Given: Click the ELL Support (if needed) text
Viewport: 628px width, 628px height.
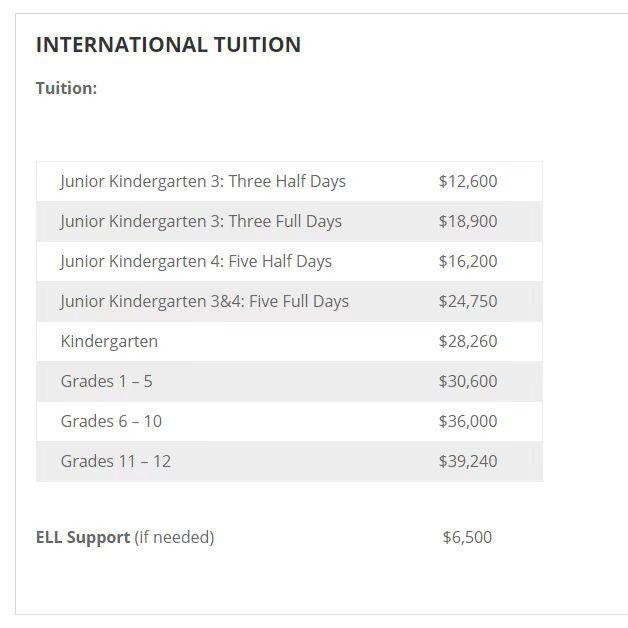Looking at the screenshot, I should pyautogui.click(x=125, y=537).
